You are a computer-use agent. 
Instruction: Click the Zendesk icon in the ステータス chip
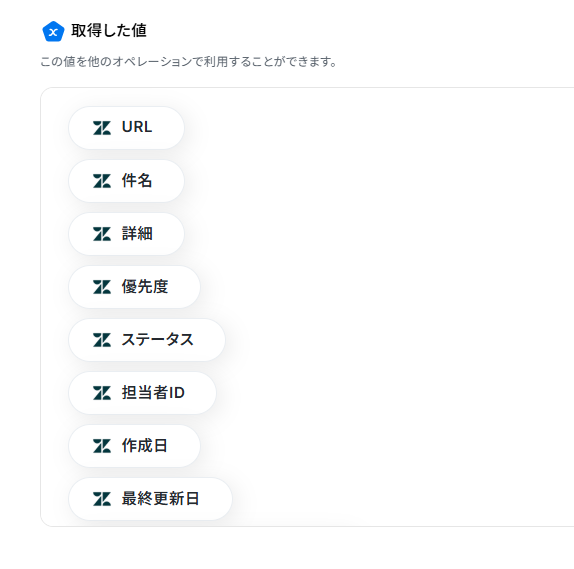[102, 340]
